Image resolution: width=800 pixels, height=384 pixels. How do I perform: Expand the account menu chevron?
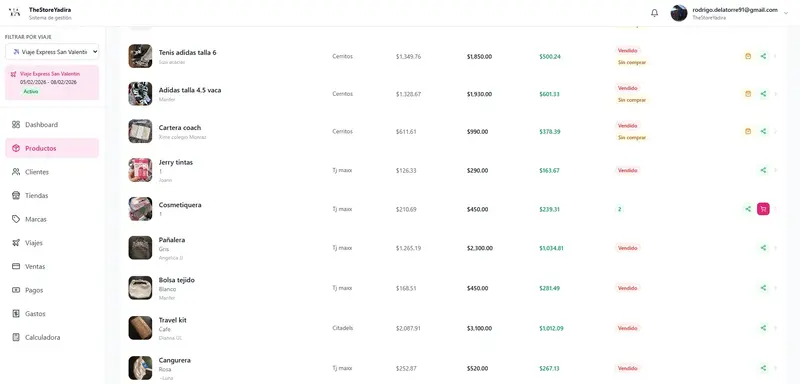786,13
